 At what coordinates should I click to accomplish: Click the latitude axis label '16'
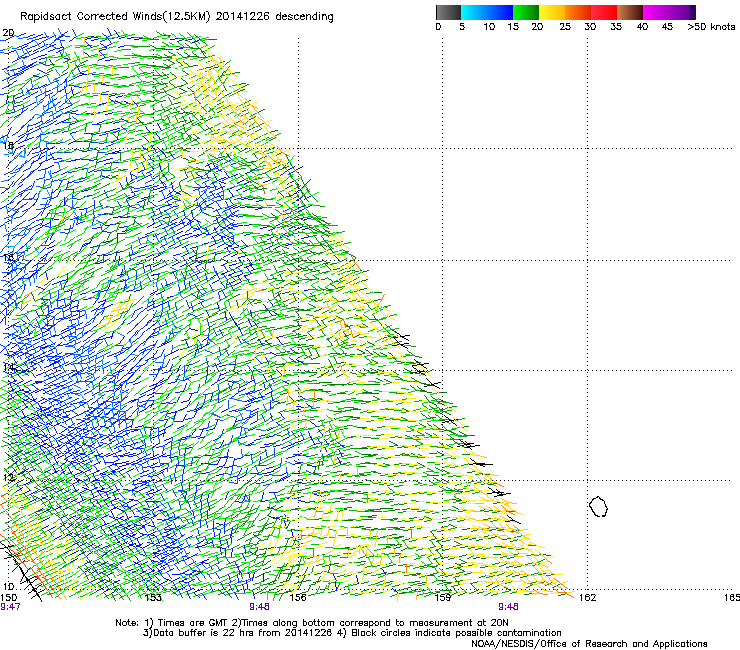point(8,257)
